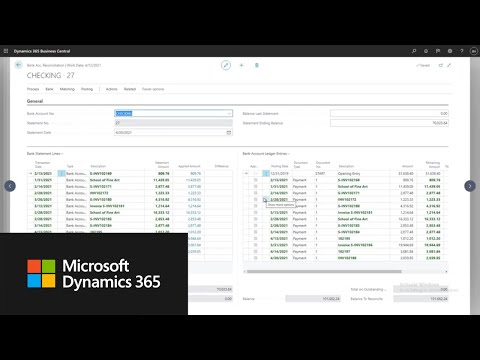
Task: Select statement line Invoice S-INV102181 description
Action: pyautogui.click(x=107, y=206)
